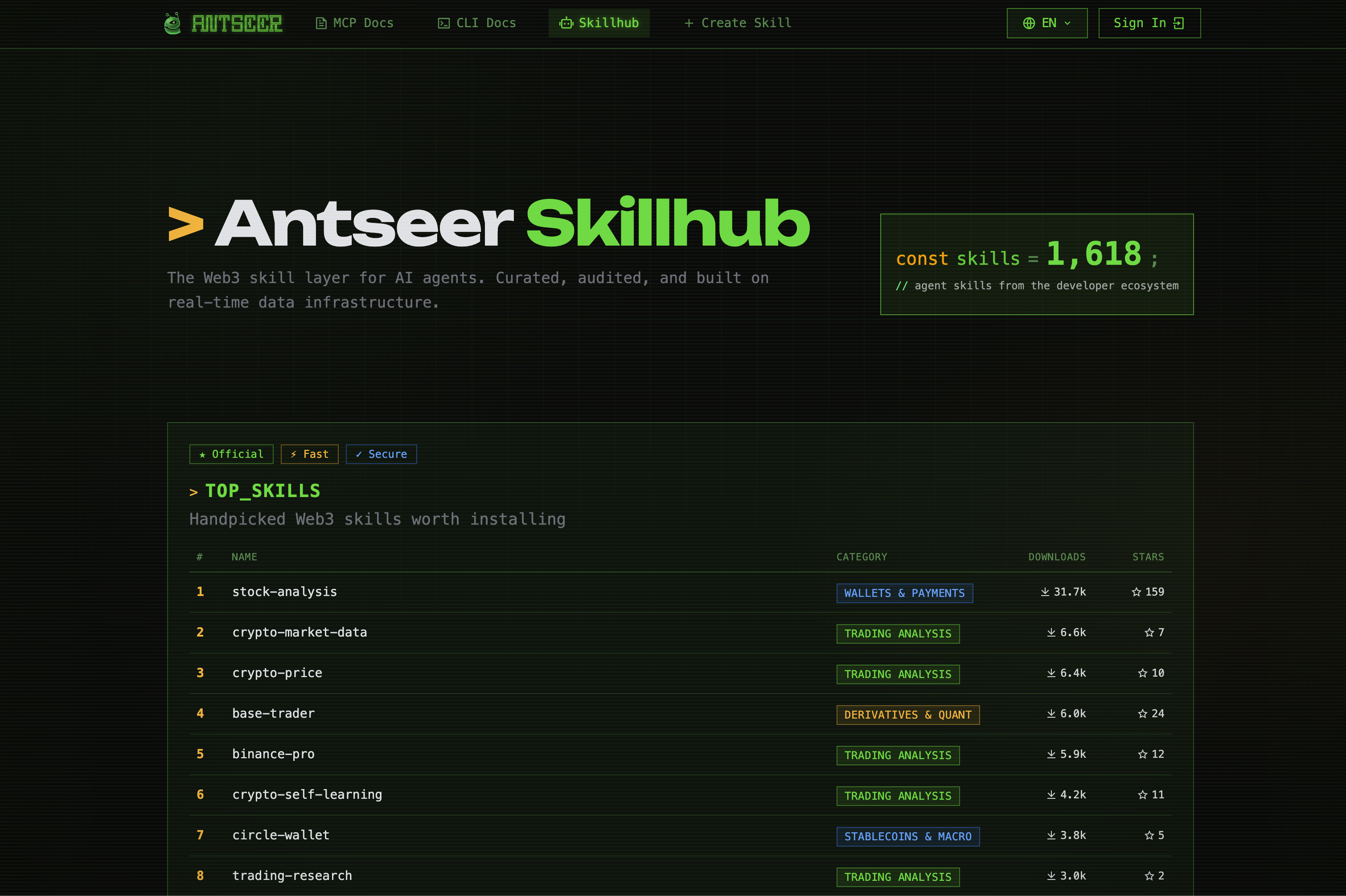1346x896 pixels.
Task: Switch to the Skillhub nav tab
Action: tap(599, 23)
